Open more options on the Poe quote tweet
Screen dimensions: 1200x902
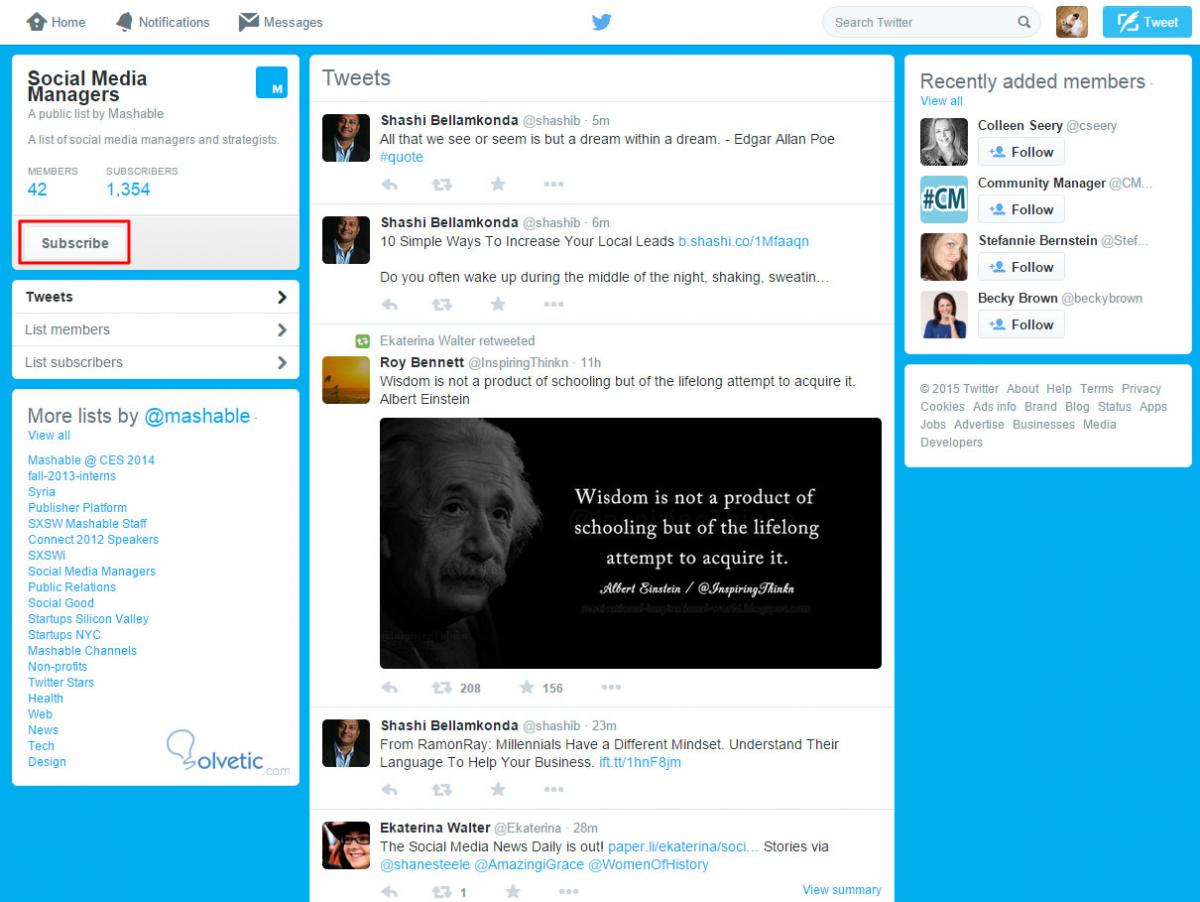tap(554, 184)
